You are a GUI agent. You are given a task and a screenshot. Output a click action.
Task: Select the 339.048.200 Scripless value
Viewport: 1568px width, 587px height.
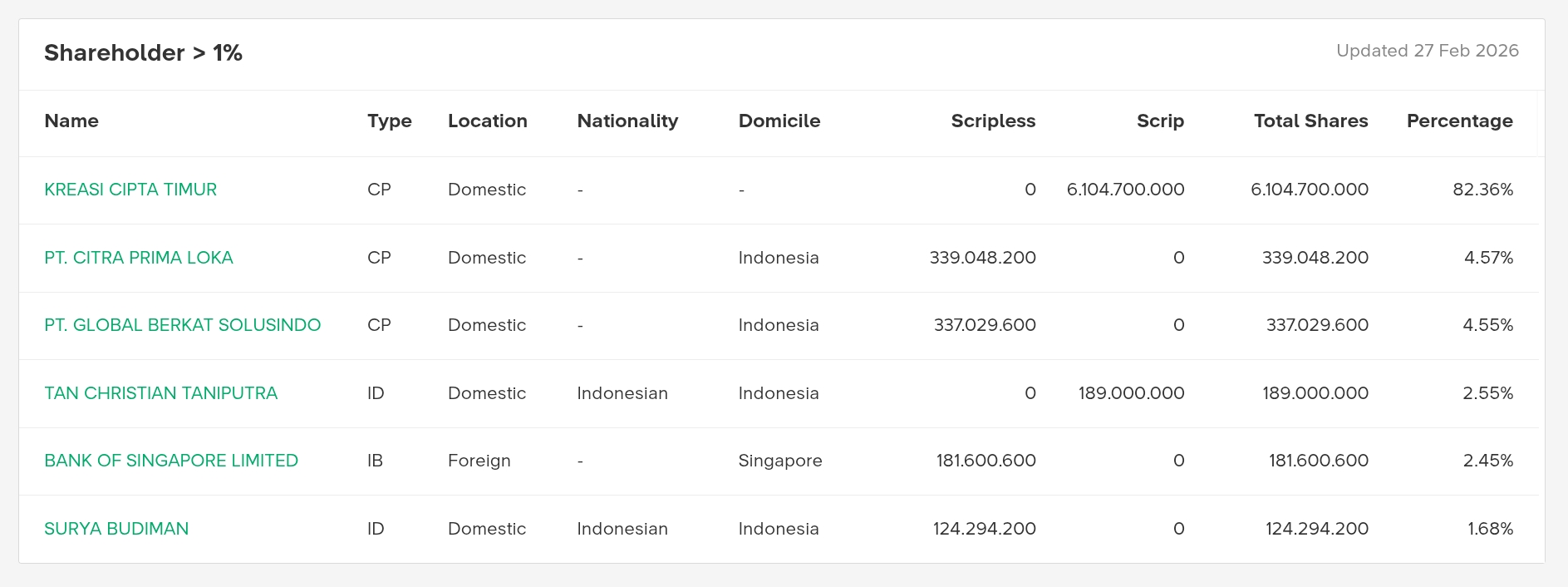pos(983,258)
